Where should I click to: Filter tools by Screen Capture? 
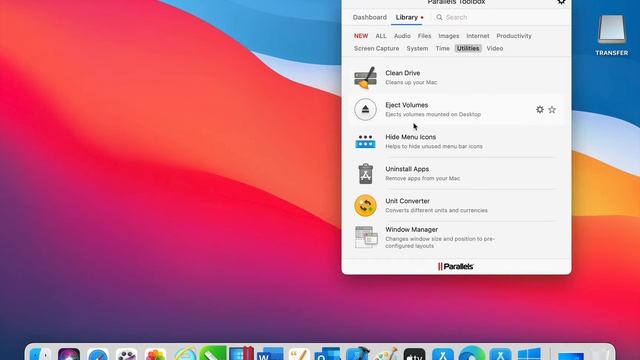(x=376, y=48)
